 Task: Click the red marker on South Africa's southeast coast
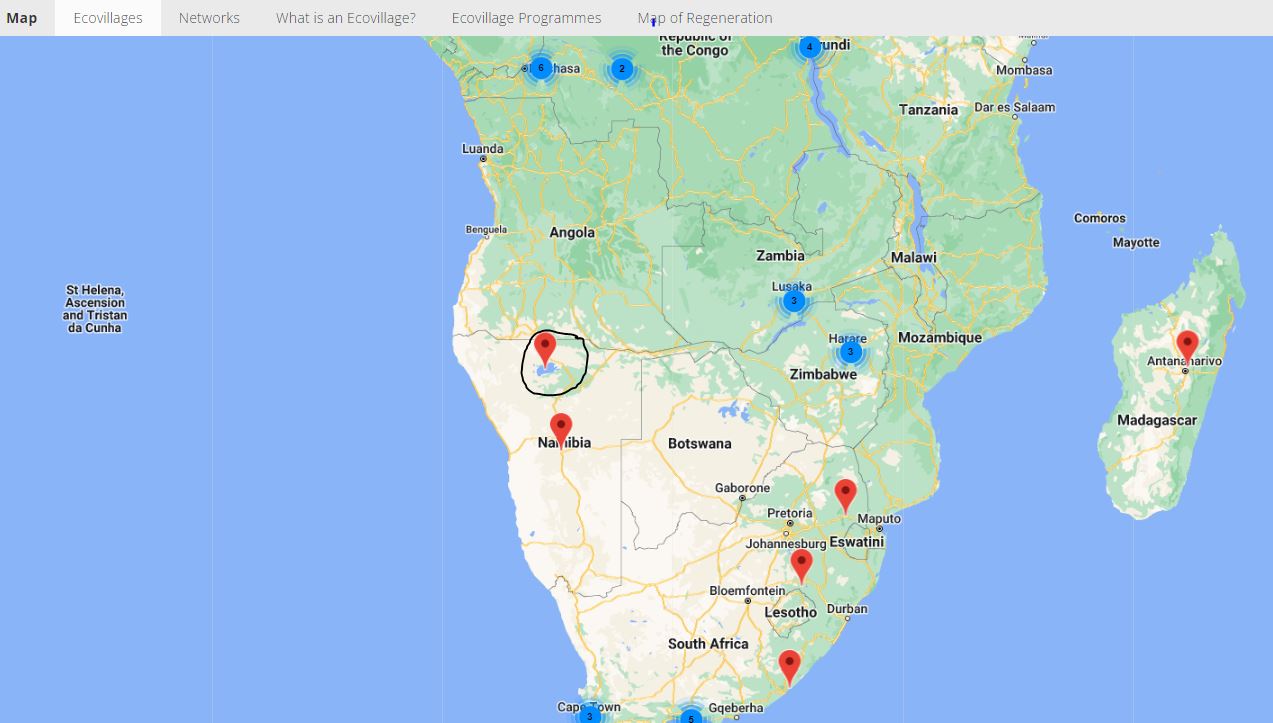(790, 665)
